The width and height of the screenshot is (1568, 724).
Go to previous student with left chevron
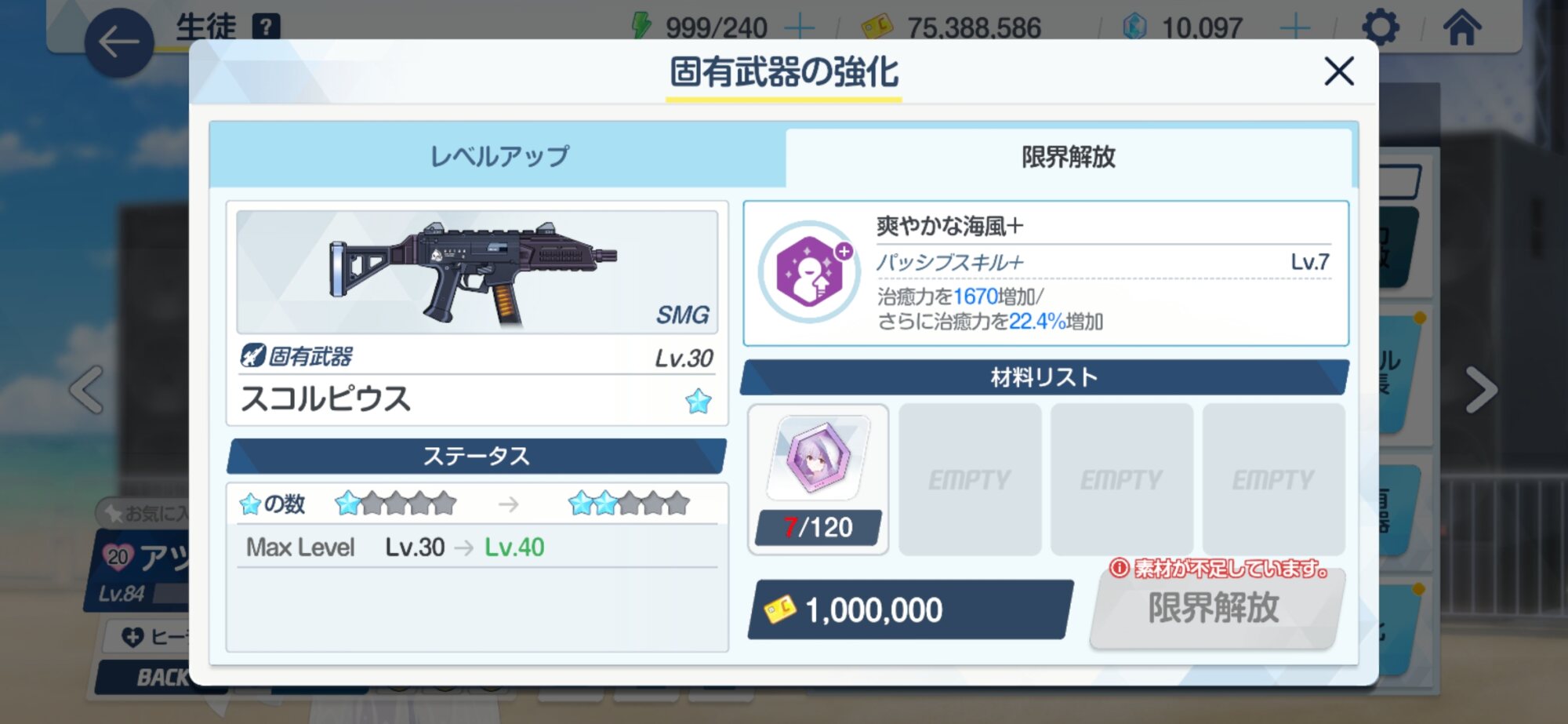coord(87,390)
